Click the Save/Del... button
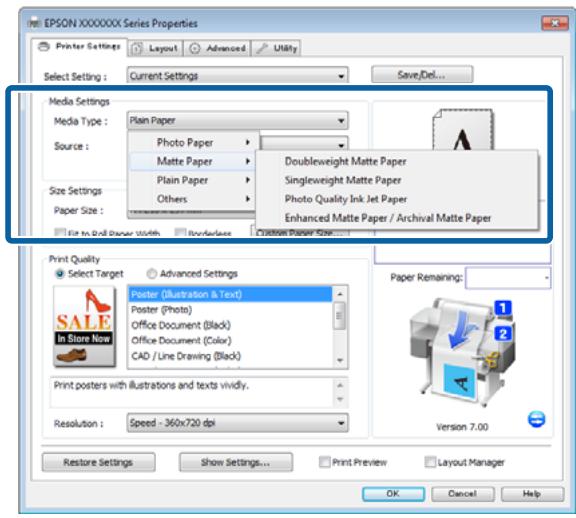The image size is (576, 518). (x=422, y=75)
